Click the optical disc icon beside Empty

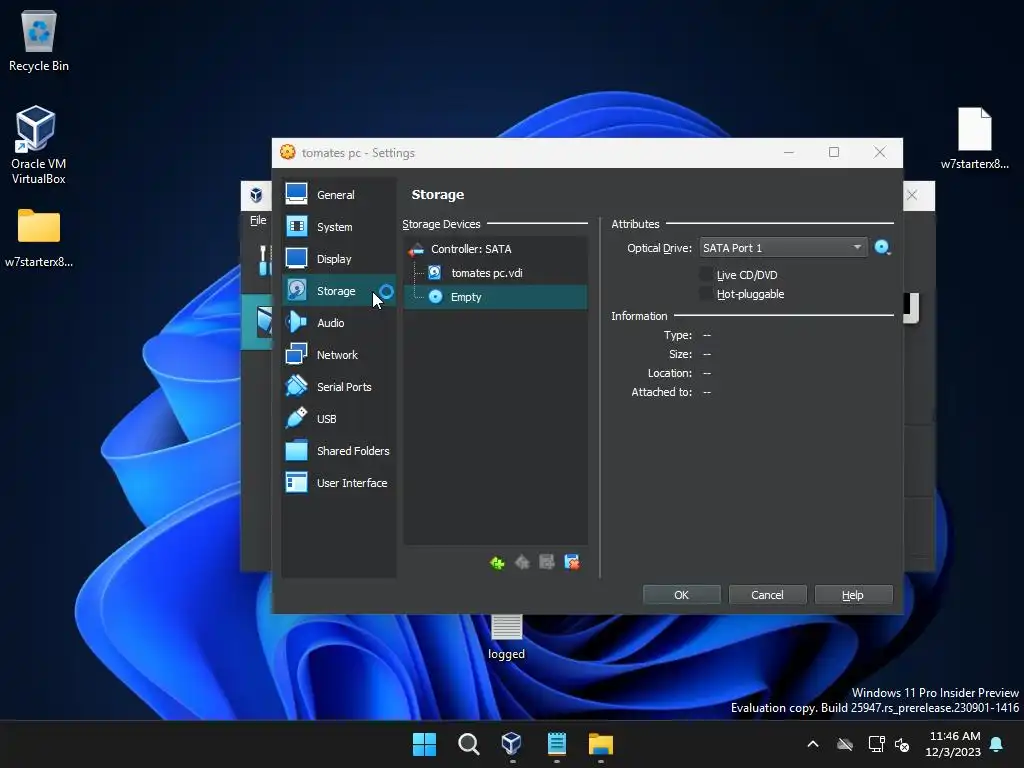pyautogui.click(x=436, y=297)
